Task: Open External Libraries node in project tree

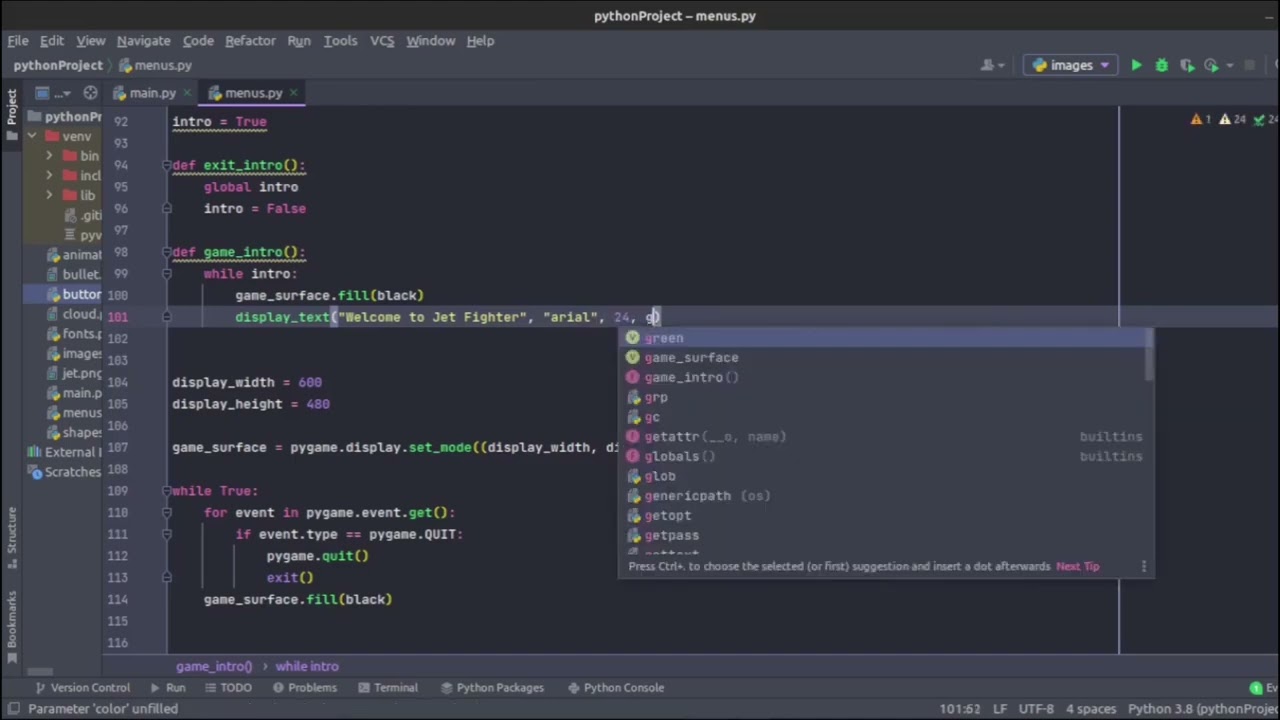Action: pyautogui.click(x=65, y=452)
